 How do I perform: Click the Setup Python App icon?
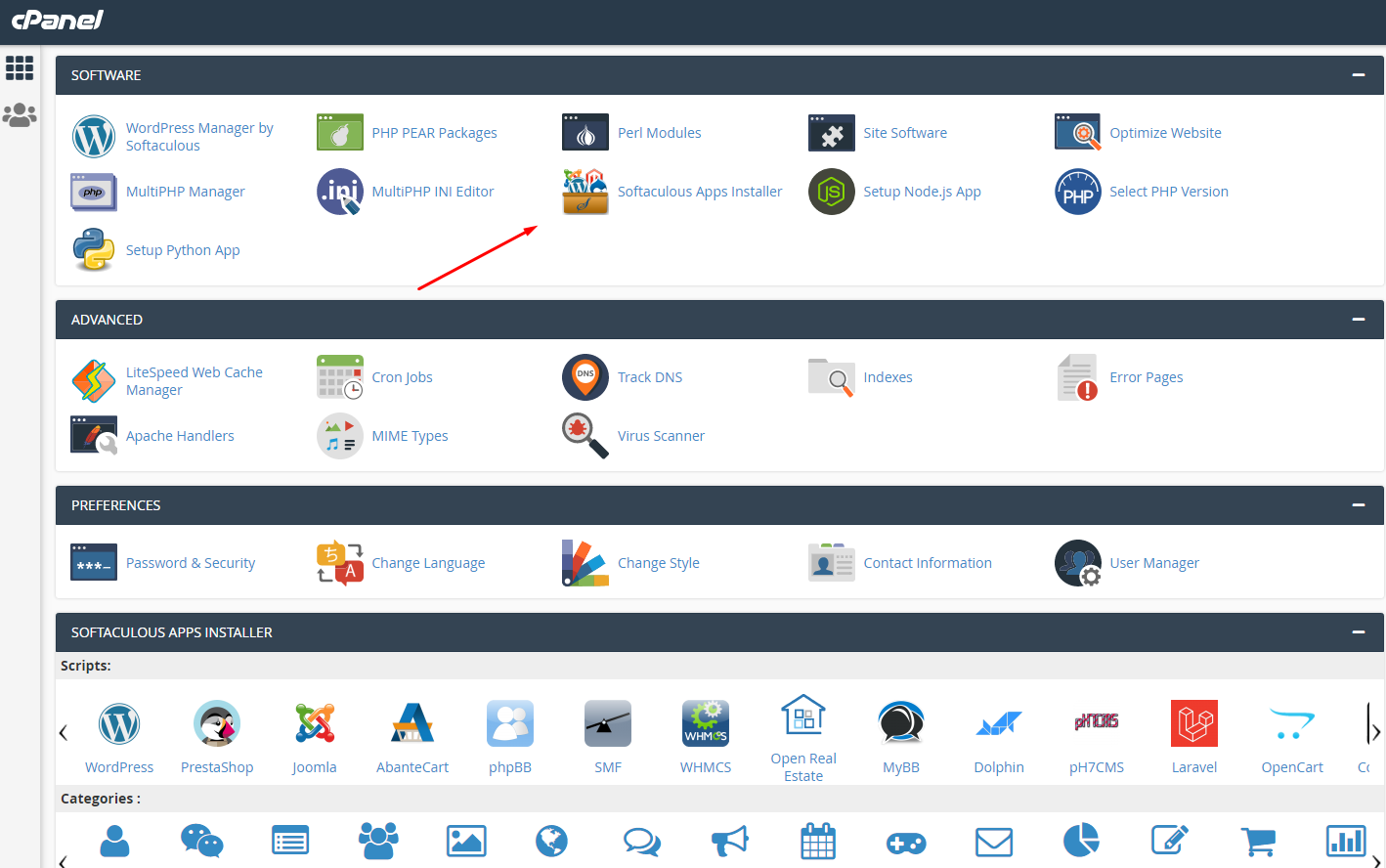(94, 250)
